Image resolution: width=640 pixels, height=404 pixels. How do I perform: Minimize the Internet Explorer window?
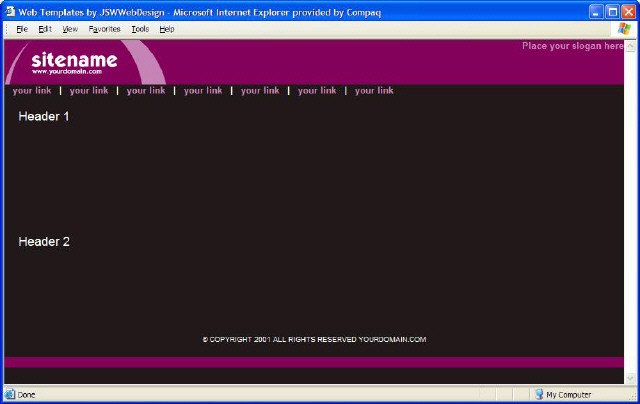click(x=595, y=11)
